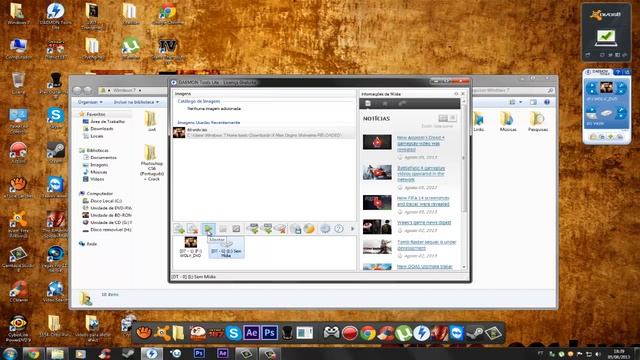This screenshot has width=640, height=360.
Task: Click the Photoshop button on the Windows taskbar
Action: [x=199, y=353]
